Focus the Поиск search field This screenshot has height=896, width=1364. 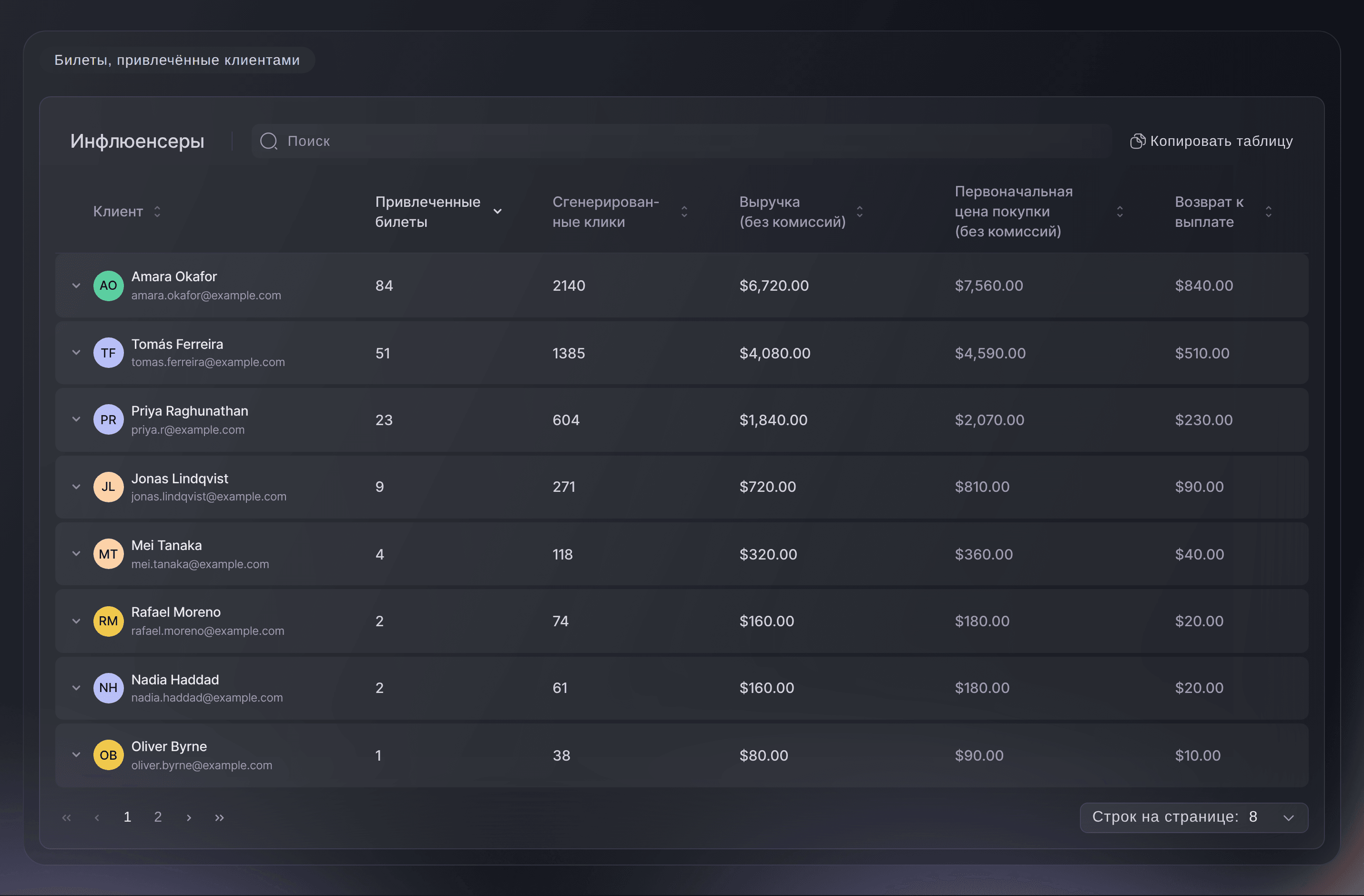pyautogui.click(x=682, y=141)
